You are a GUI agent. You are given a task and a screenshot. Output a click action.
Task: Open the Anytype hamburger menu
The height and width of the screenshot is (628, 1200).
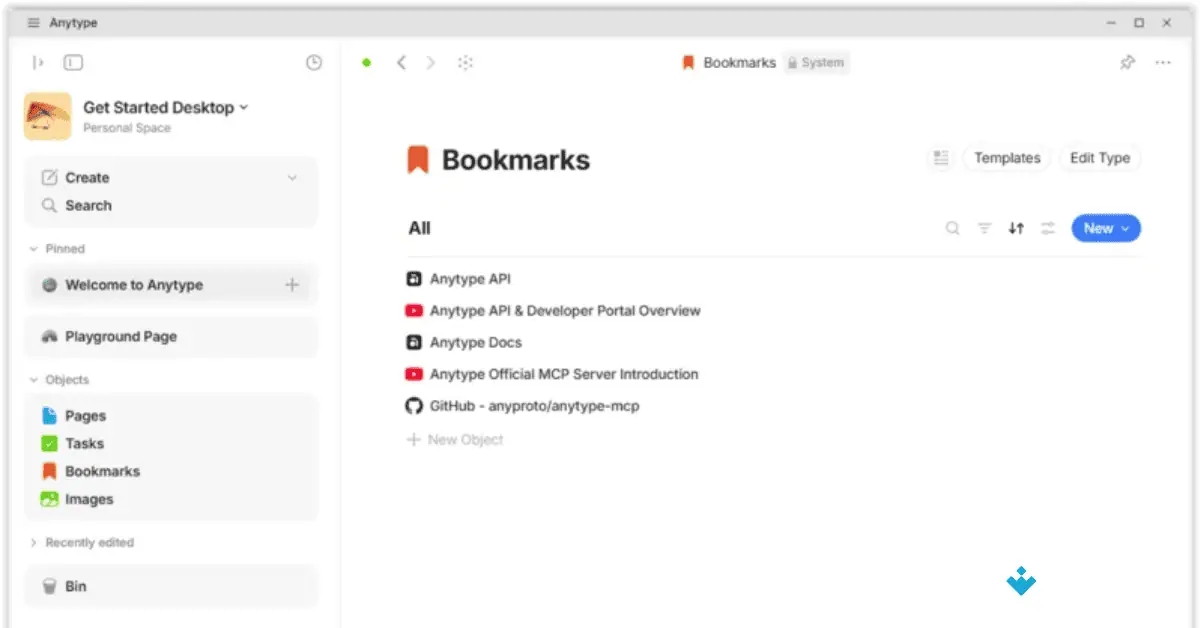click(x=34, y=23)
